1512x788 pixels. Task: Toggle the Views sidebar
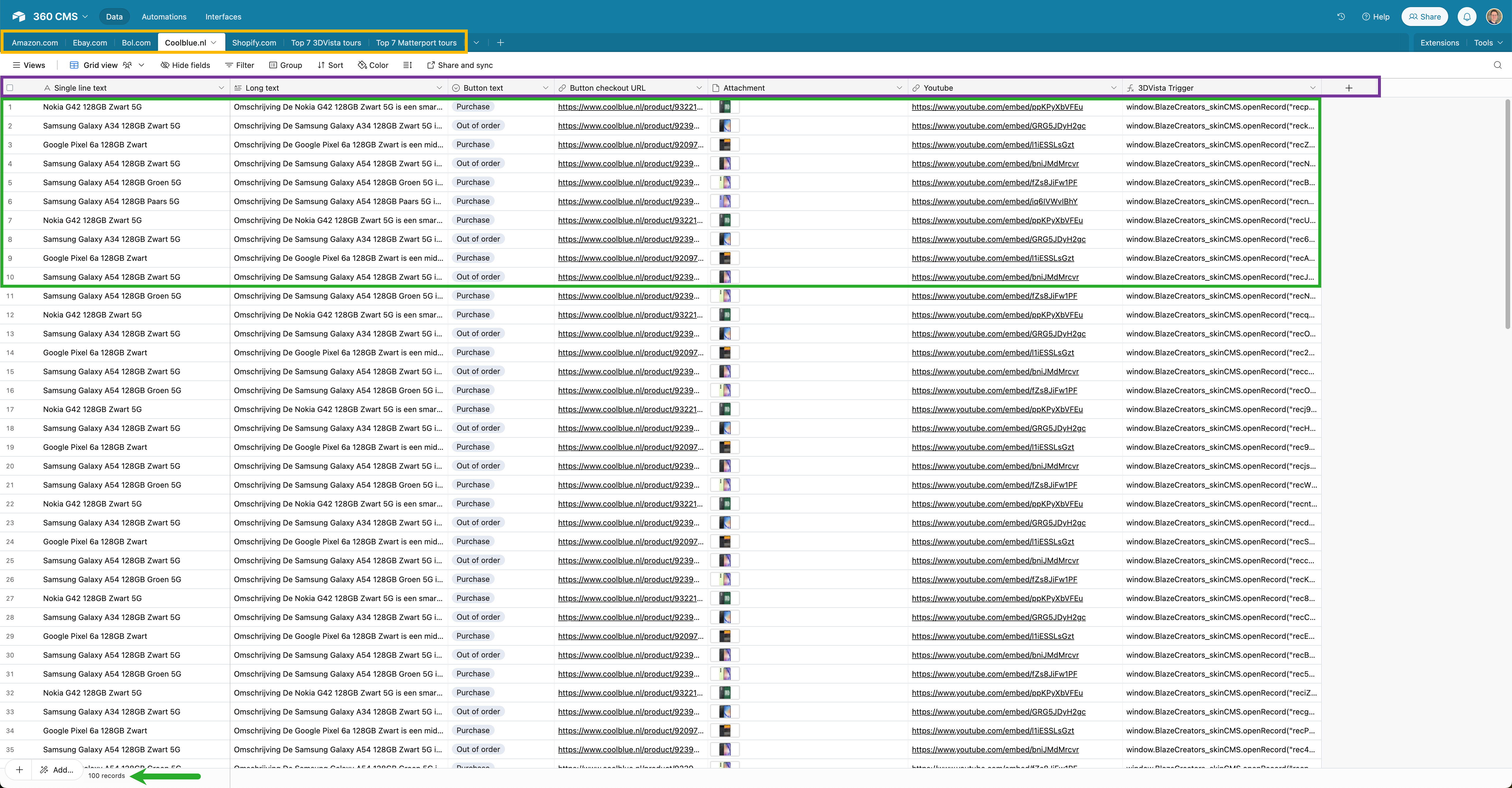[29, 65]
